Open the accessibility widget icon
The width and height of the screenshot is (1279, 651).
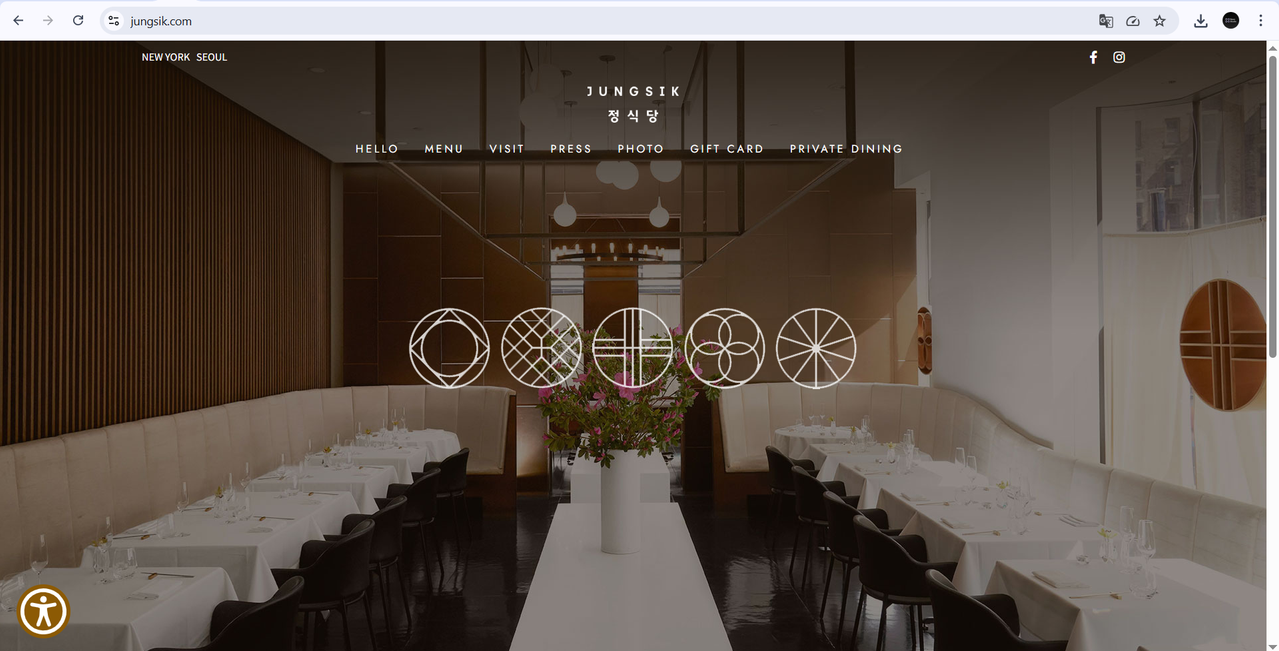pos(43,611)
